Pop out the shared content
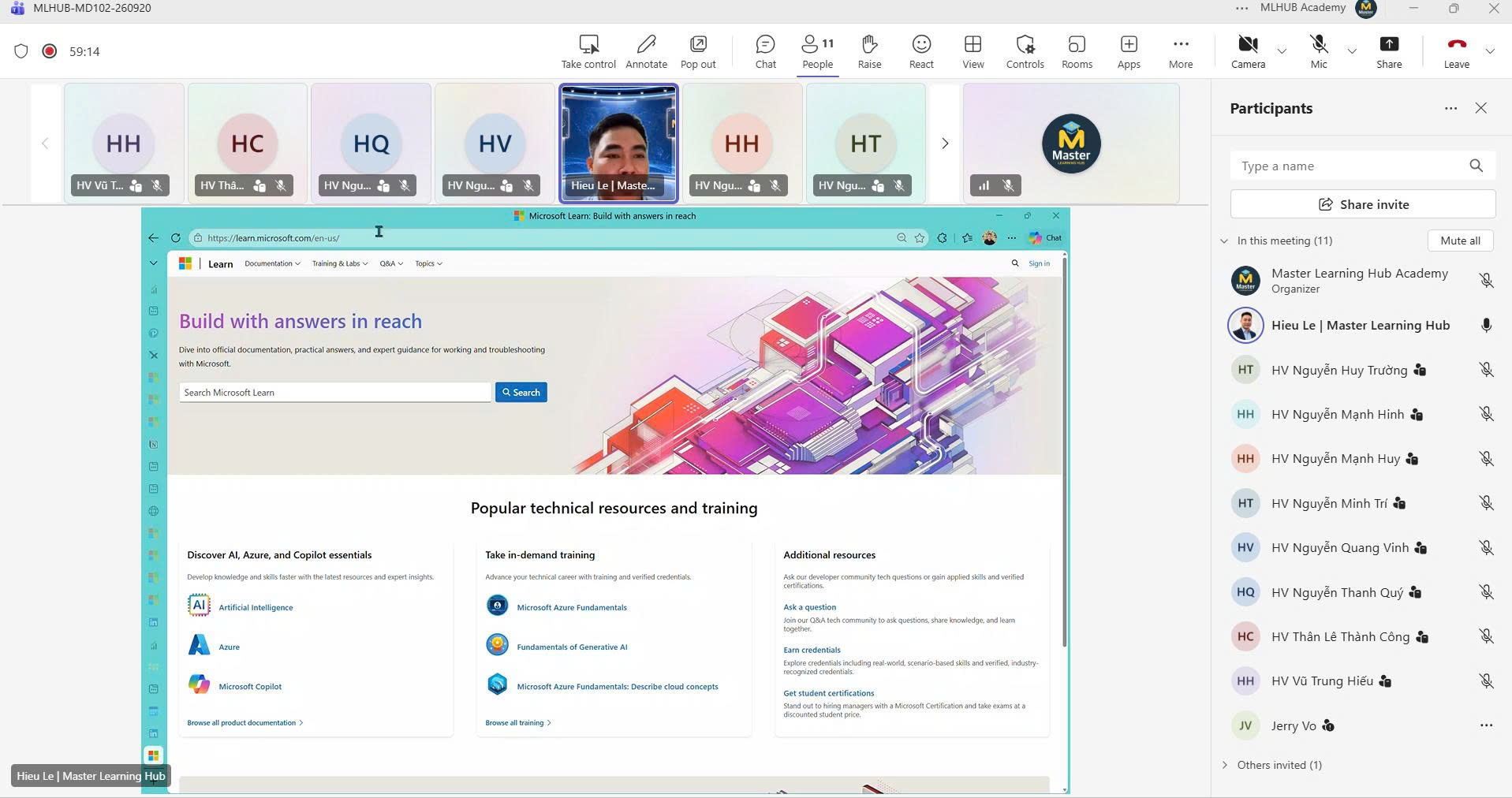Viewport: 1512px width, 798px height. point(698,52)
